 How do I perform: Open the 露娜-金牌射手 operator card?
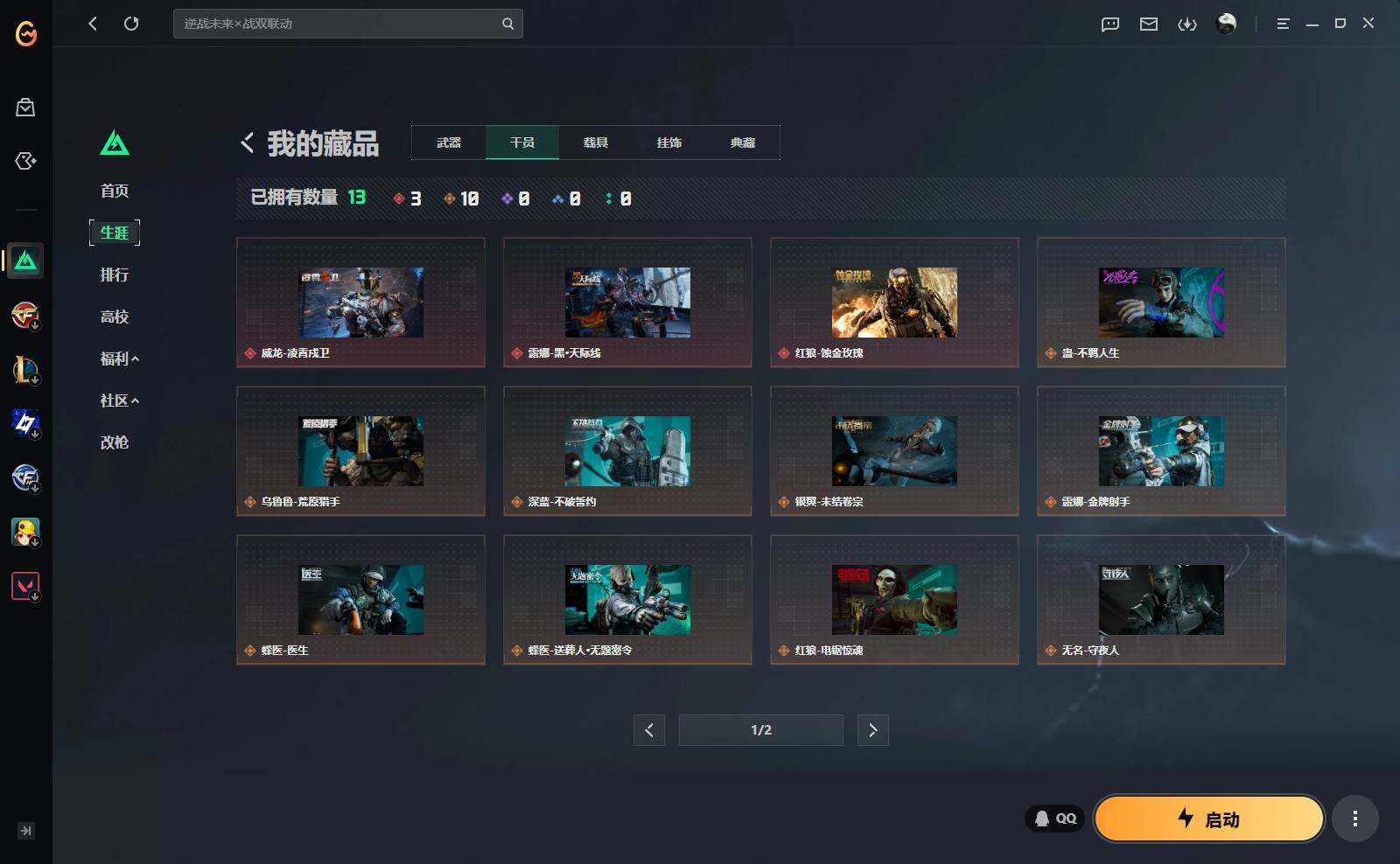pyautogui.click(x=1161, y=451)
